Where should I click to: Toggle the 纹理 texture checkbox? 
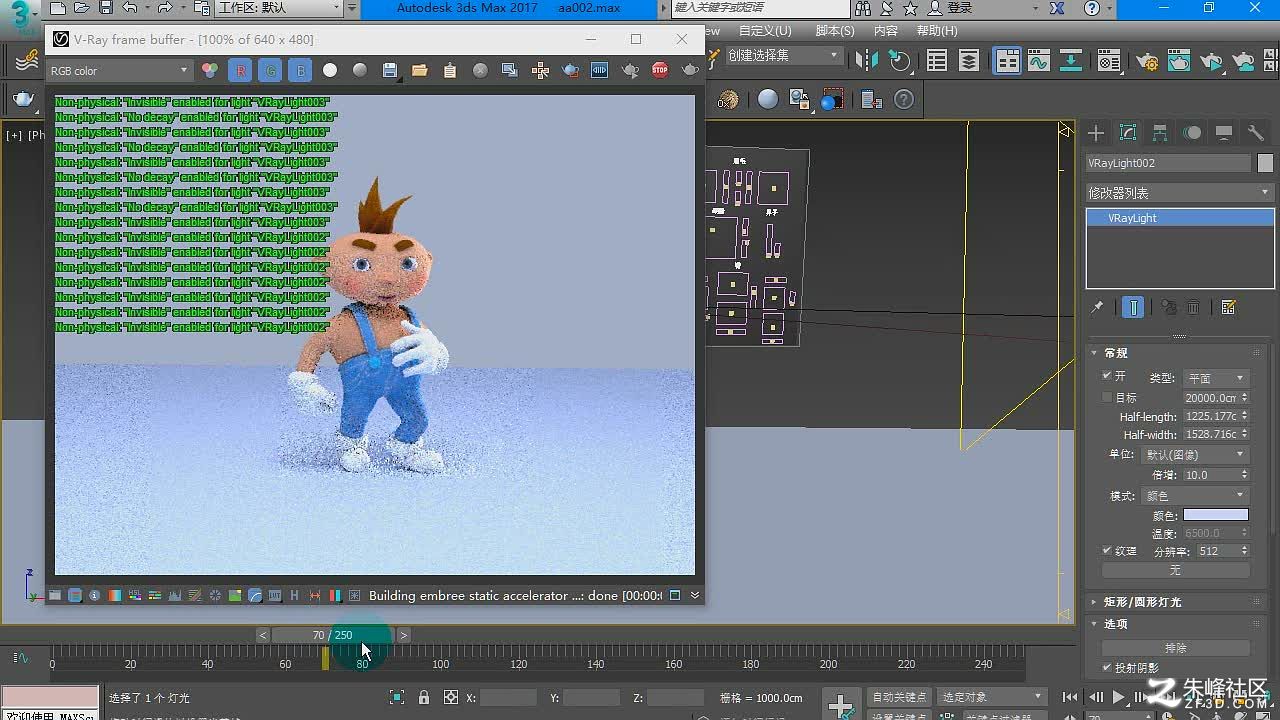[1107, 551]
